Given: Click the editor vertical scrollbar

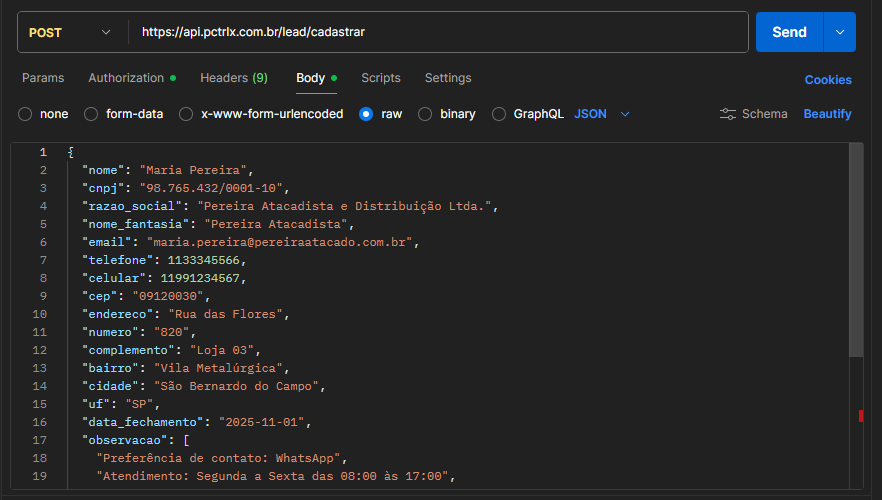Looking at the screenshot, I should tap(855, 250).
